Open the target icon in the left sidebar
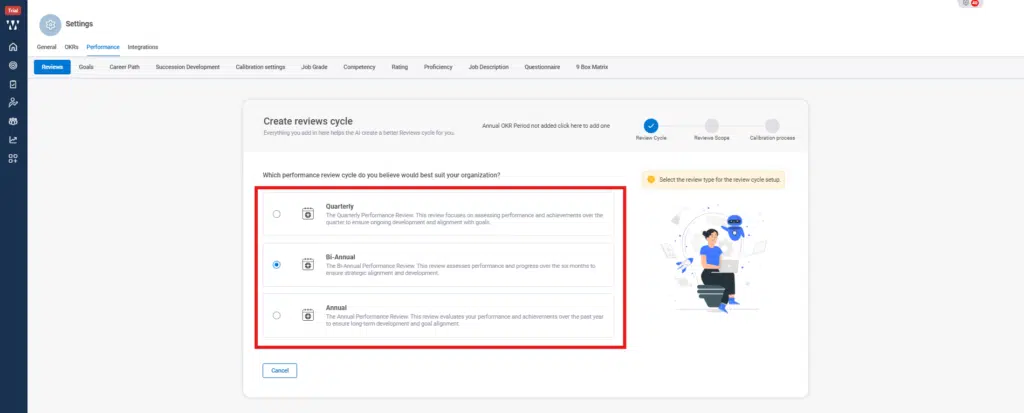 click(13, 65)
